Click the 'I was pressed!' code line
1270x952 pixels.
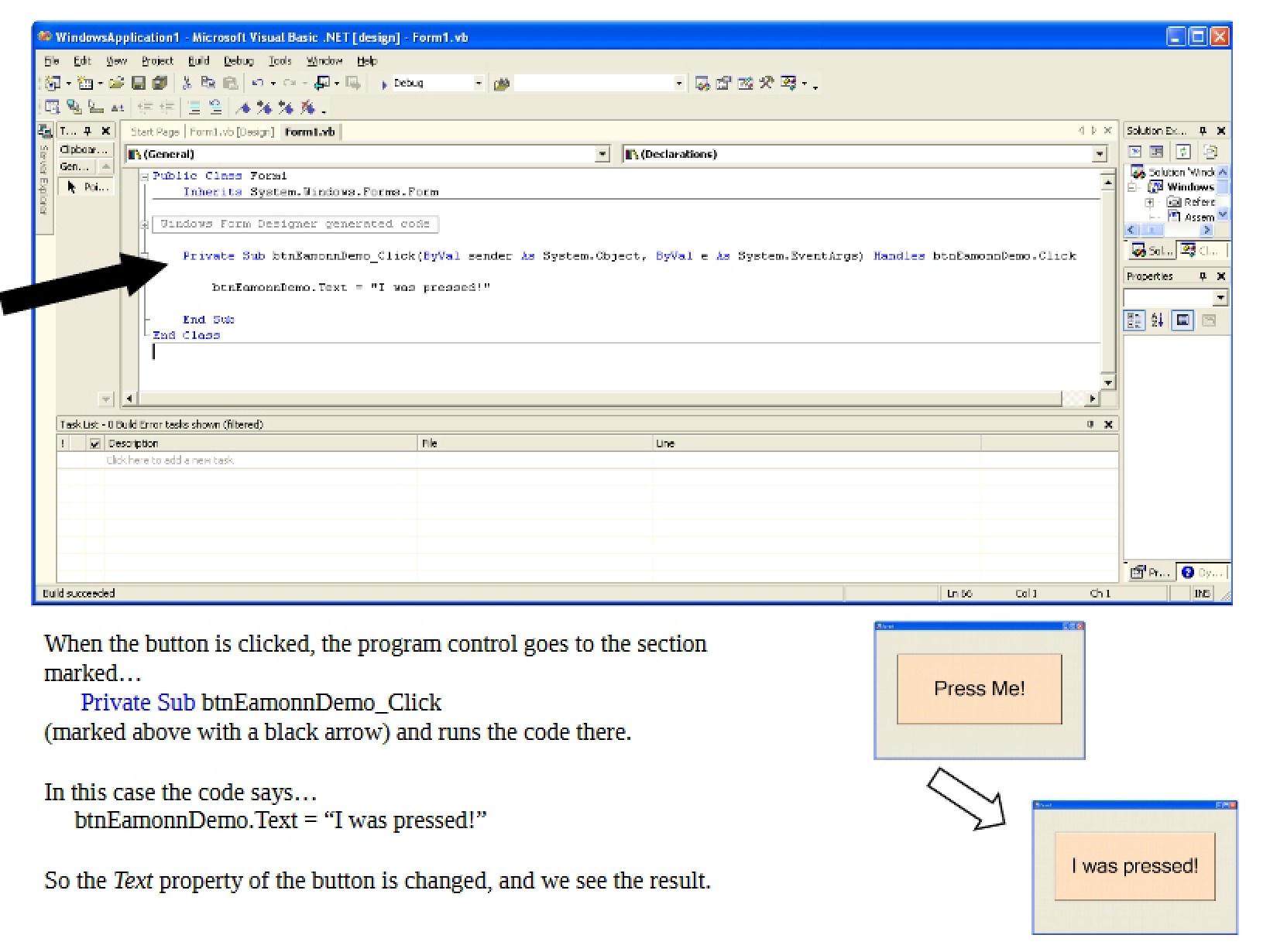click(352, 288)
